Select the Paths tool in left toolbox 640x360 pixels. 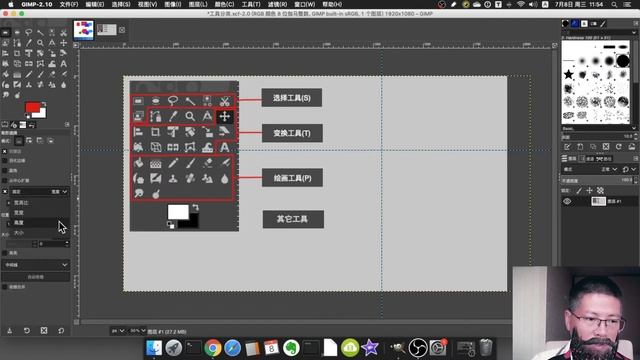click(17, 43)
